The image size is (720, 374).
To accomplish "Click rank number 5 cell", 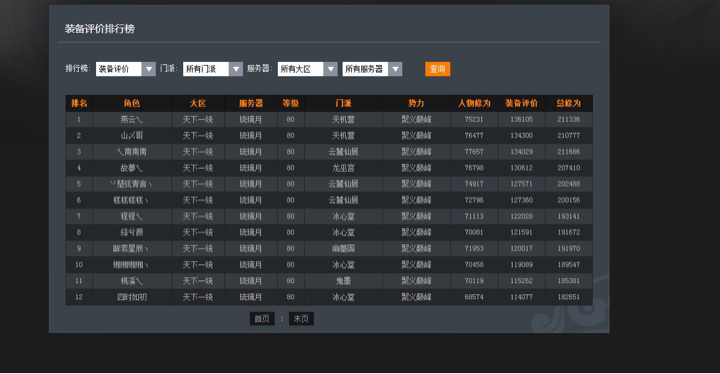I will [x=79, y=184].
